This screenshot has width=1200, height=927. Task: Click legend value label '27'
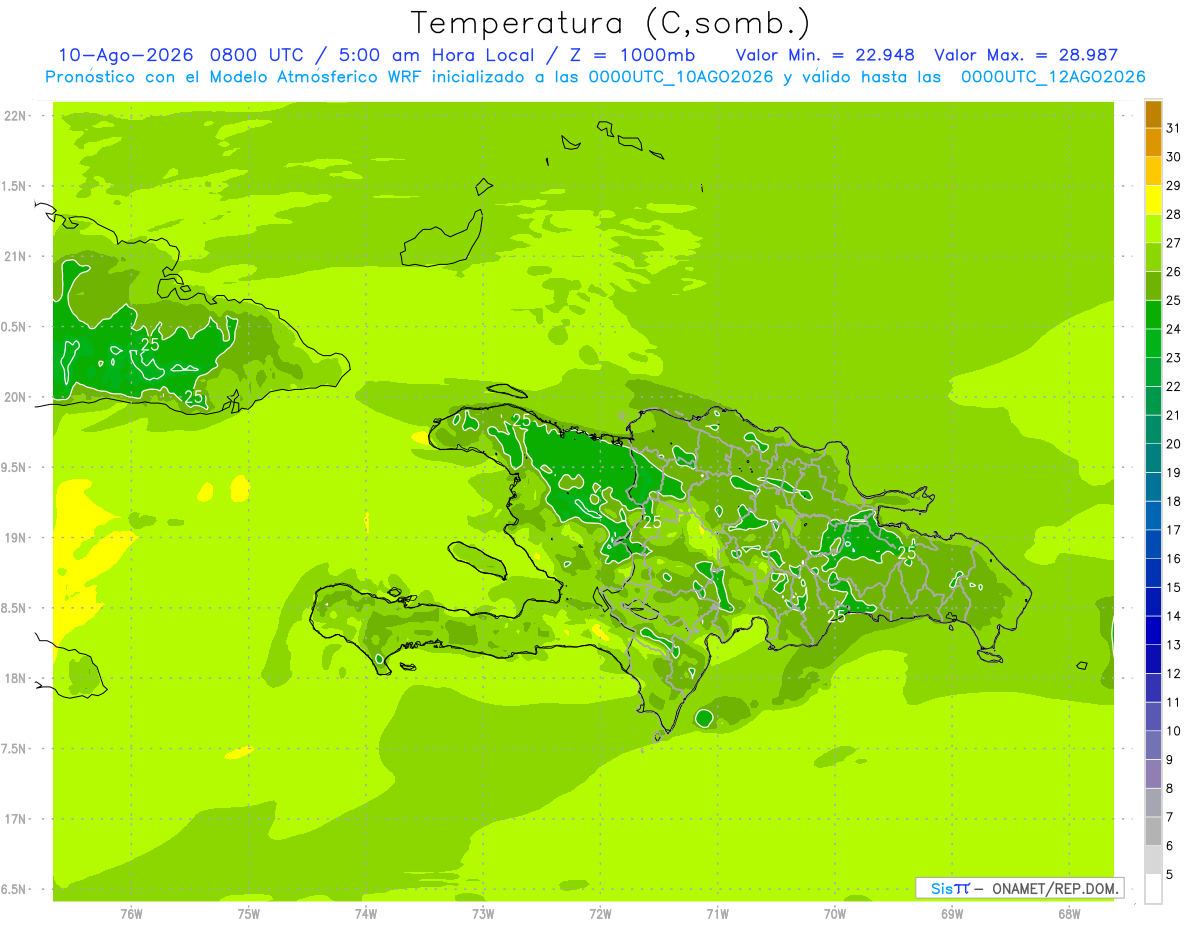(1174, 243)
